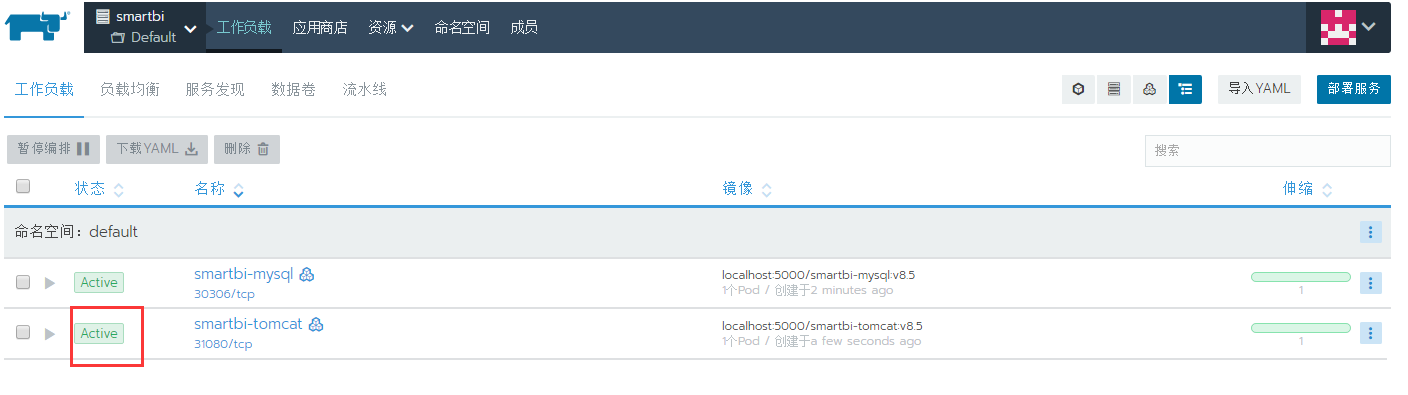
Task: Sort by the 伸缩 column
Action: click(x=1307, y=189)
